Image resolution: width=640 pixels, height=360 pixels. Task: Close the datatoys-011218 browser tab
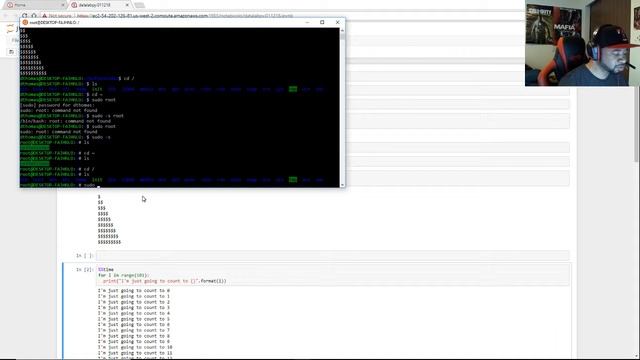point(127,5)
